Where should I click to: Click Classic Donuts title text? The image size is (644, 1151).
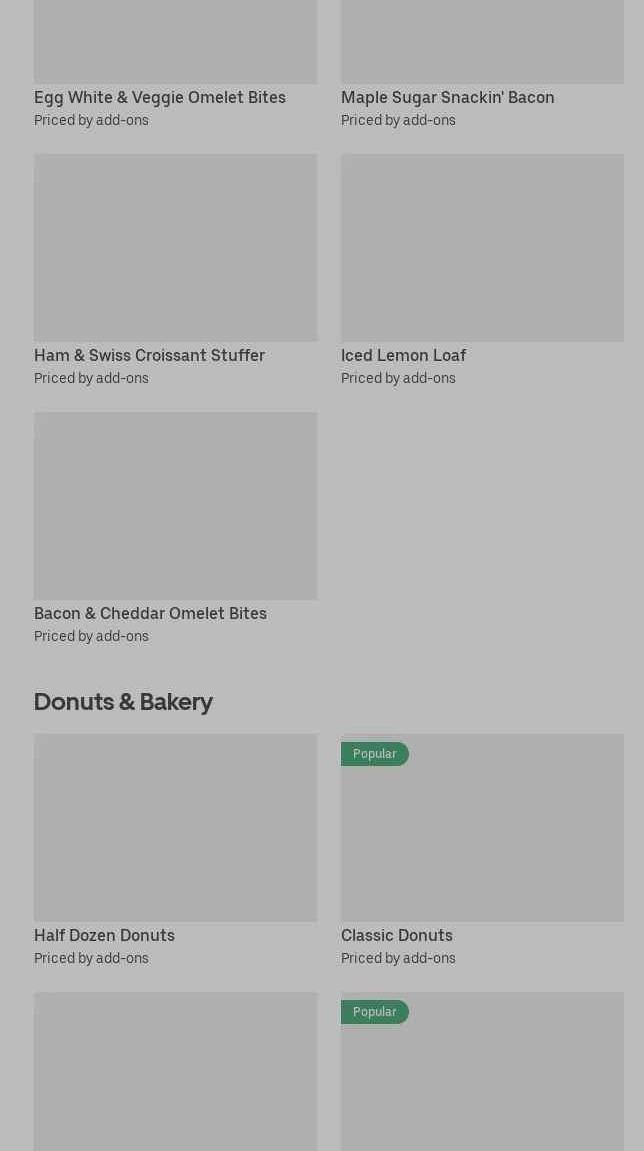[397, 936]
